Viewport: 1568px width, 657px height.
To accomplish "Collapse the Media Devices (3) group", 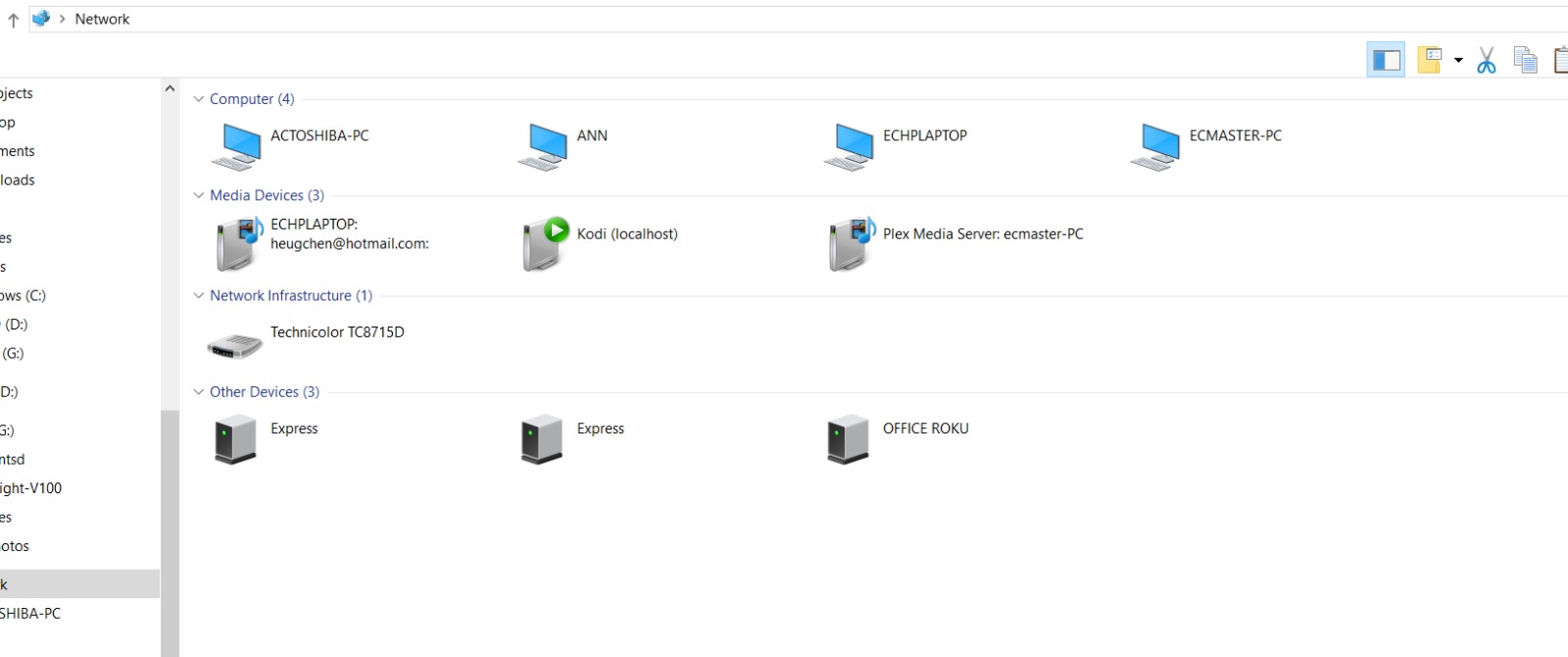I will pos(199,195).
